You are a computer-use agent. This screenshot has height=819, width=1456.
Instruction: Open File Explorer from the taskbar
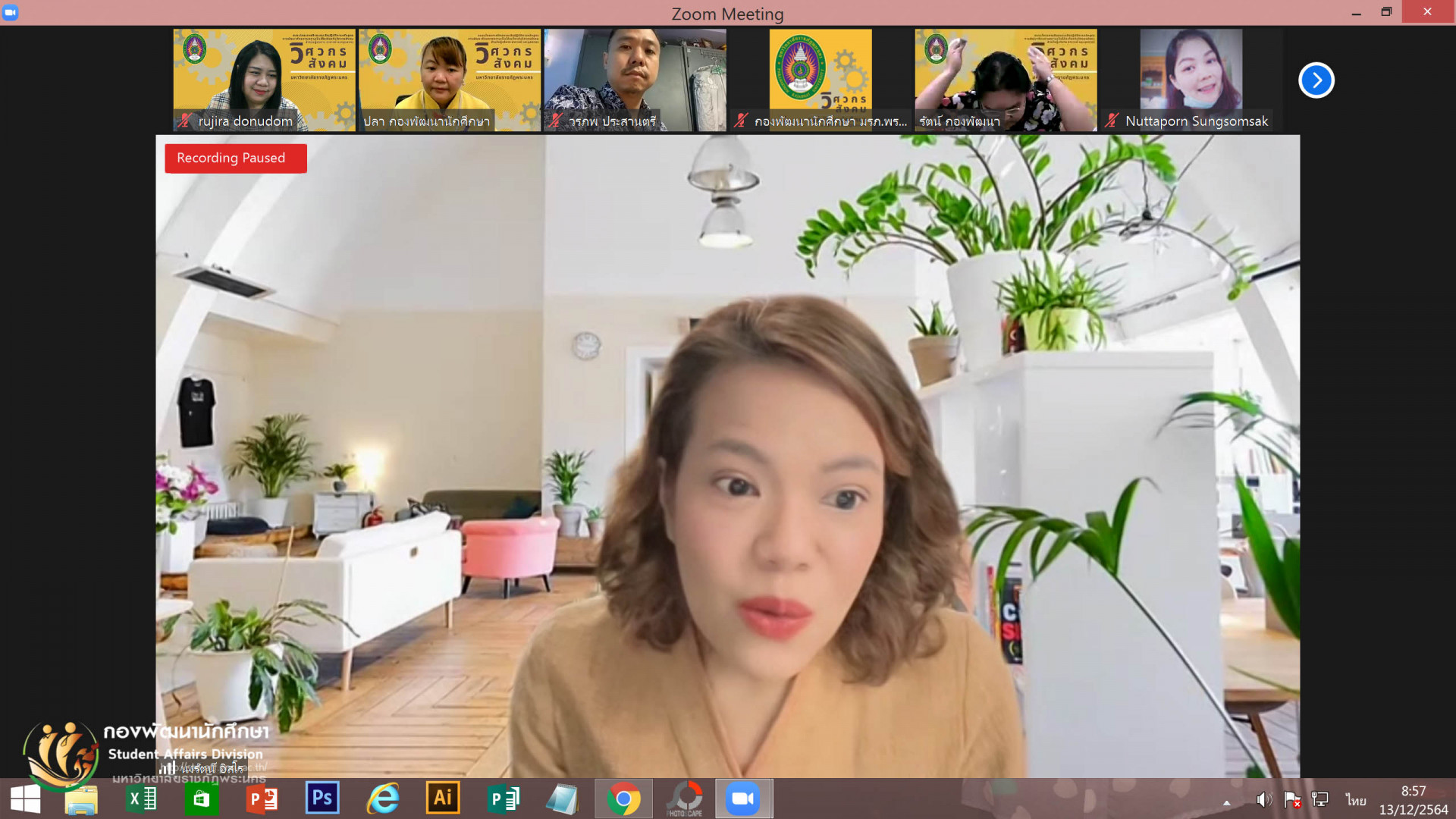point(81,799)
